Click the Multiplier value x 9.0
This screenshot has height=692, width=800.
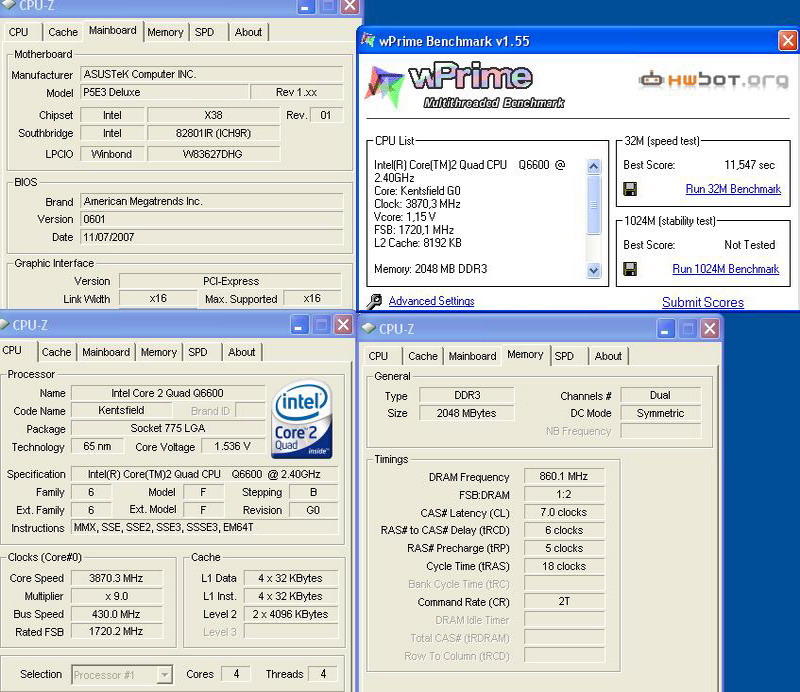click(x=116, y=596)
